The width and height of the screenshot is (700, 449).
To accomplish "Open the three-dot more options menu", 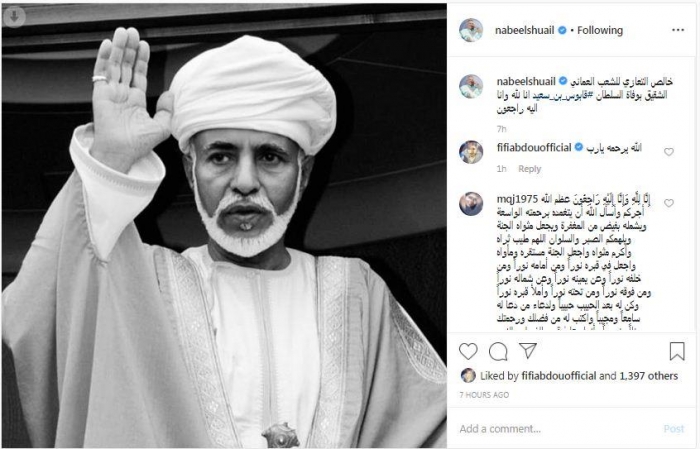I will coord(678,30).
